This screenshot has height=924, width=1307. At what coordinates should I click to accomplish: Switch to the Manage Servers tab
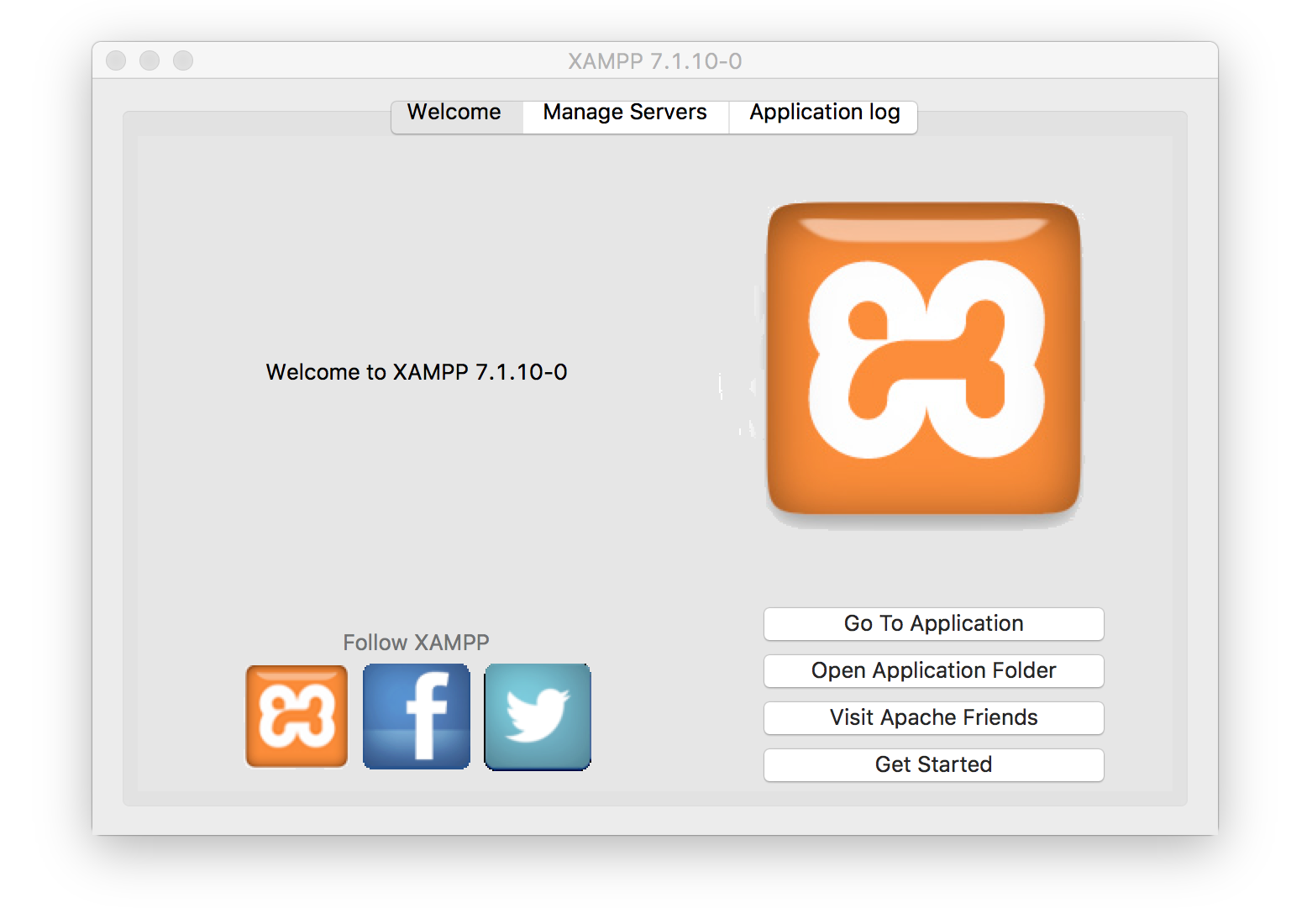click(x=625, y=116)
